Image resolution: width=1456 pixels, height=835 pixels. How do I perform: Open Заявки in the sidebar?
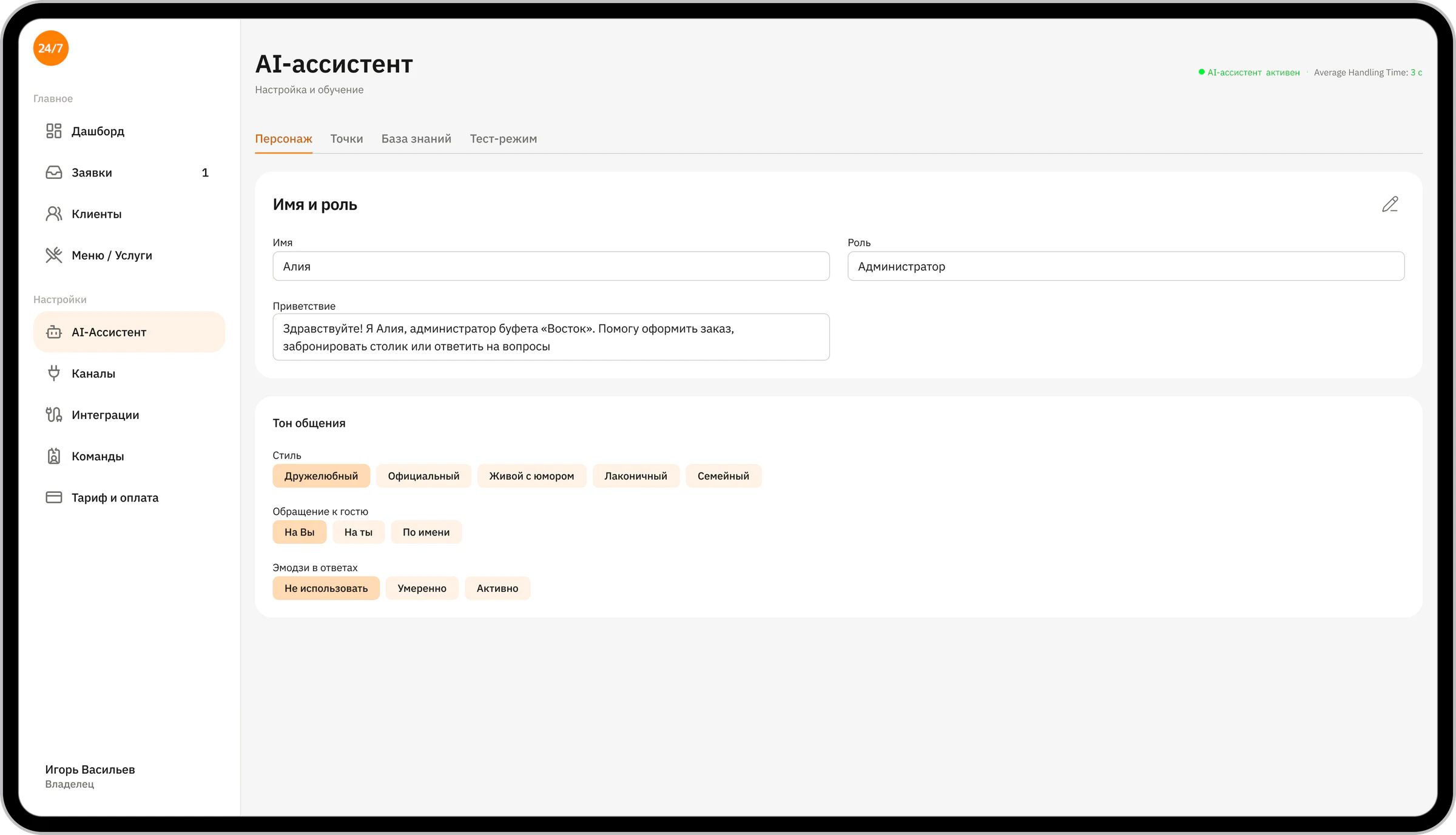129,173
